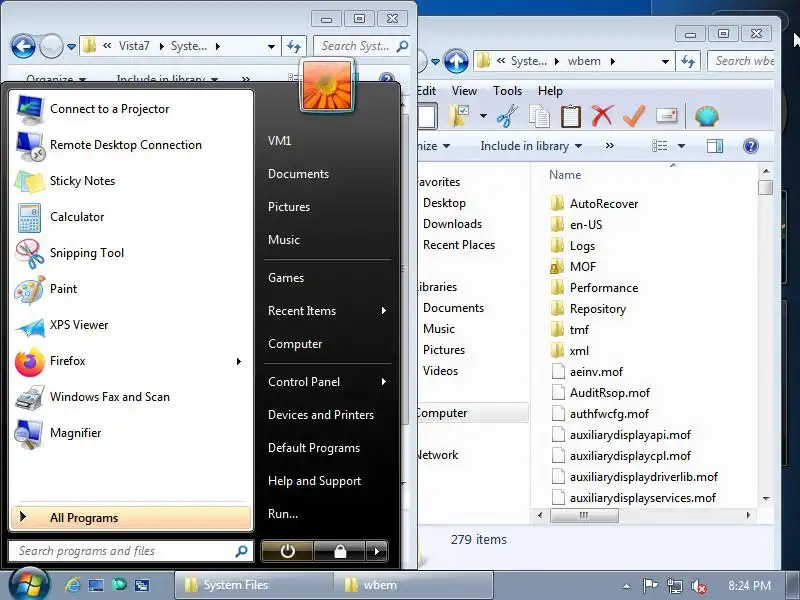
Task: Show hidden tray icons arrow
Action: tap(627, 586)
